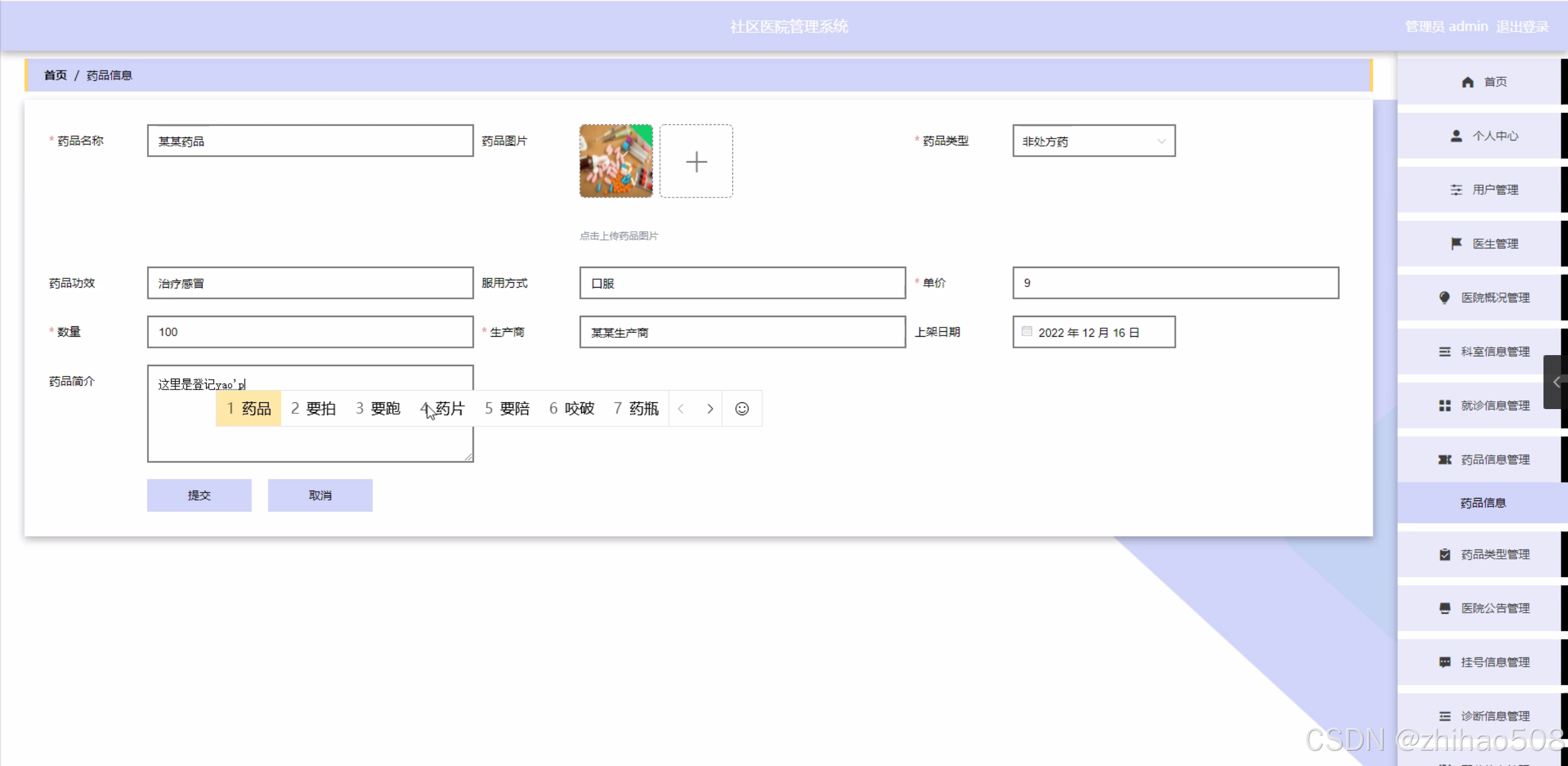Click 退出登录 logout link
1568x766 pixels.
1522,26
